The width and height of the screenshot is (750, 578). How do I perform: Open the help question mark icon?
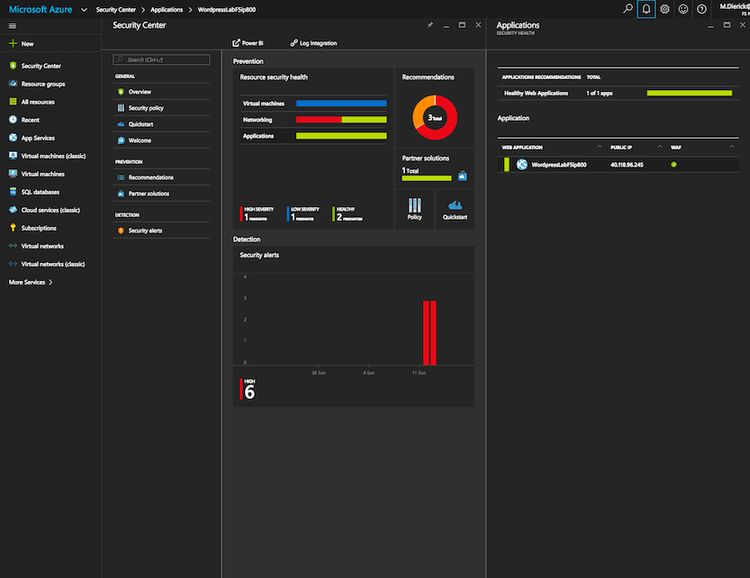click(702, 9)
